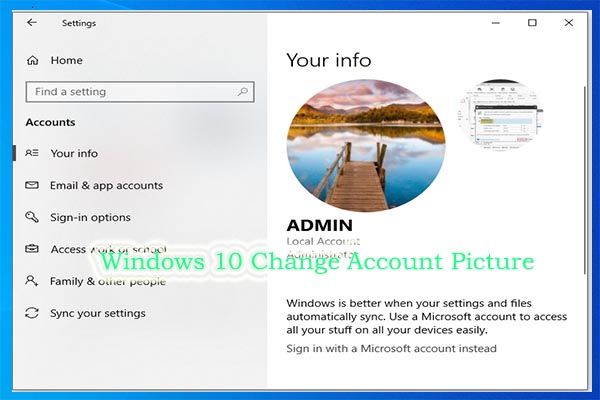Click the Email envelope icon
This screenshot has width=600, height=400.
(x=32, y=185)
